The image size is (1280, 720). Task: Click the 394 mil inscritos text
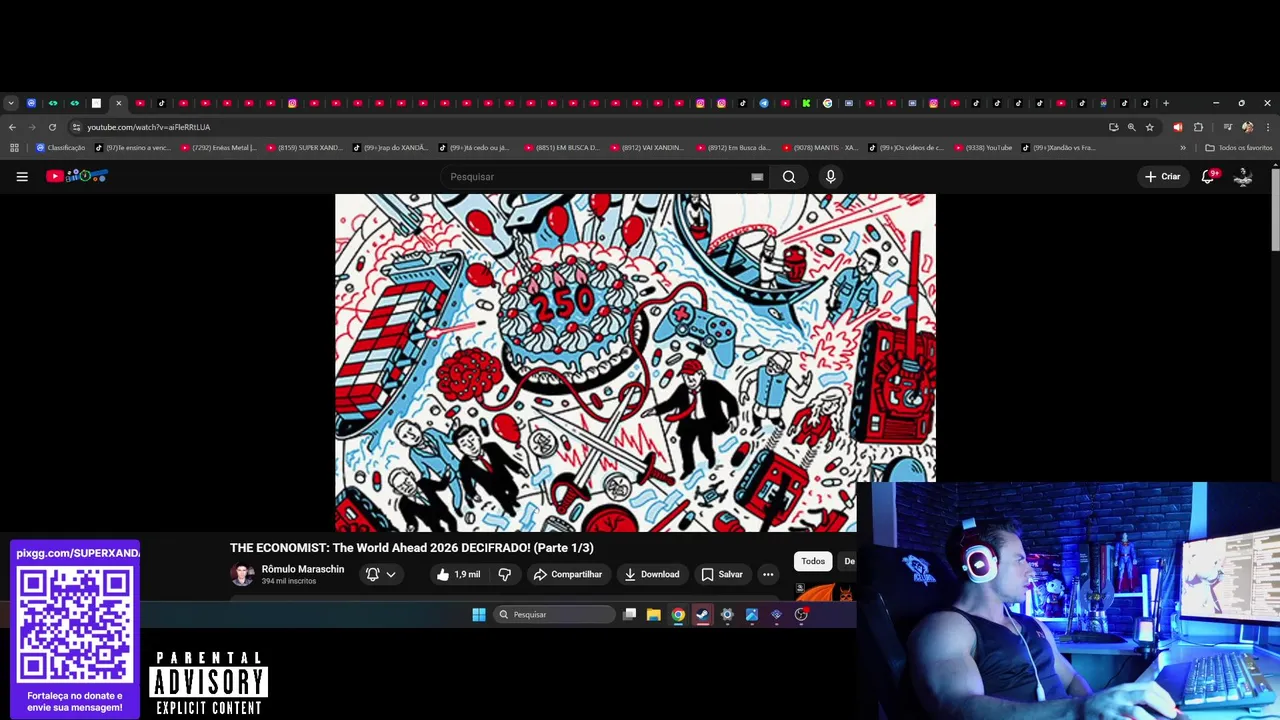coord(289,581)
